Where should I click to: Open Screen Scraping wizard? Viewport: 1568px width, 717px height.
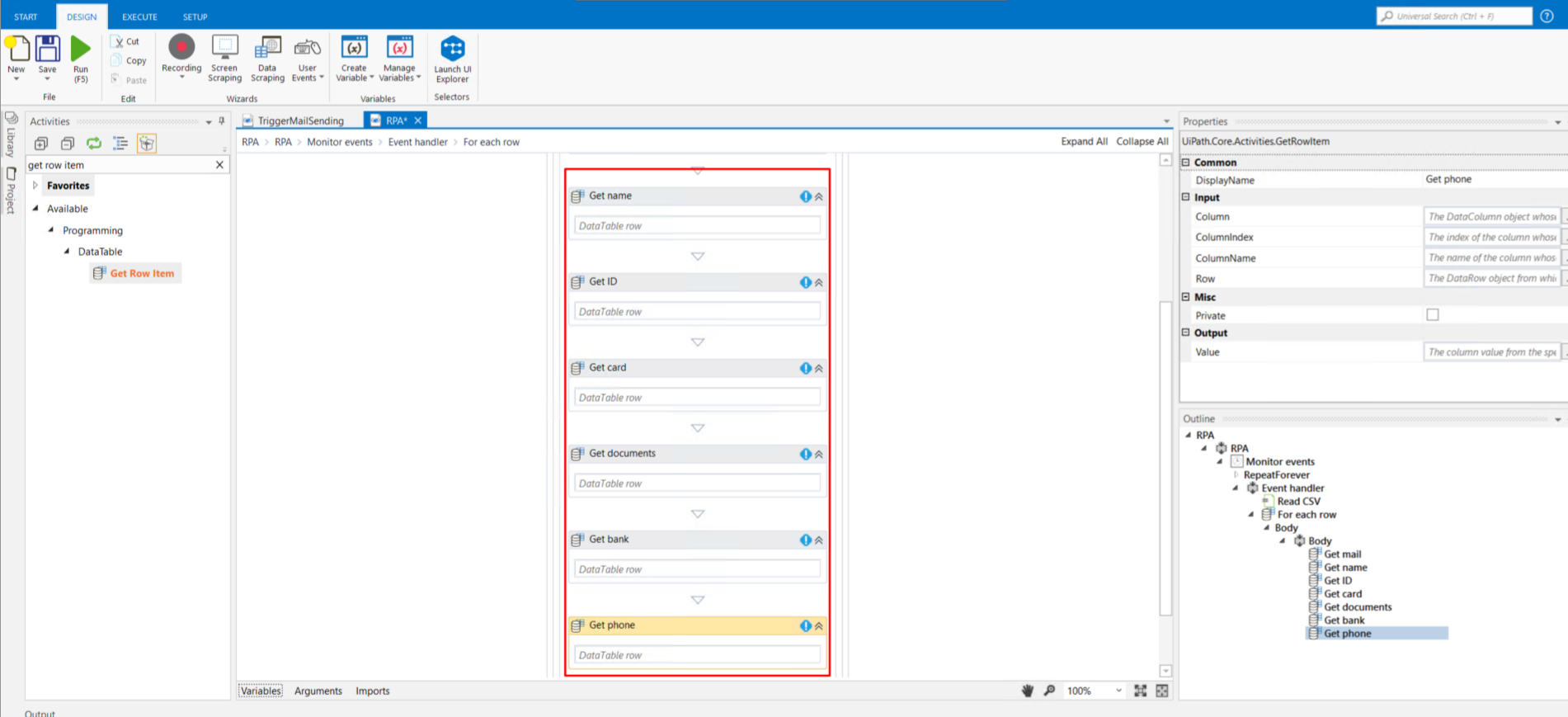click(224, 58)
